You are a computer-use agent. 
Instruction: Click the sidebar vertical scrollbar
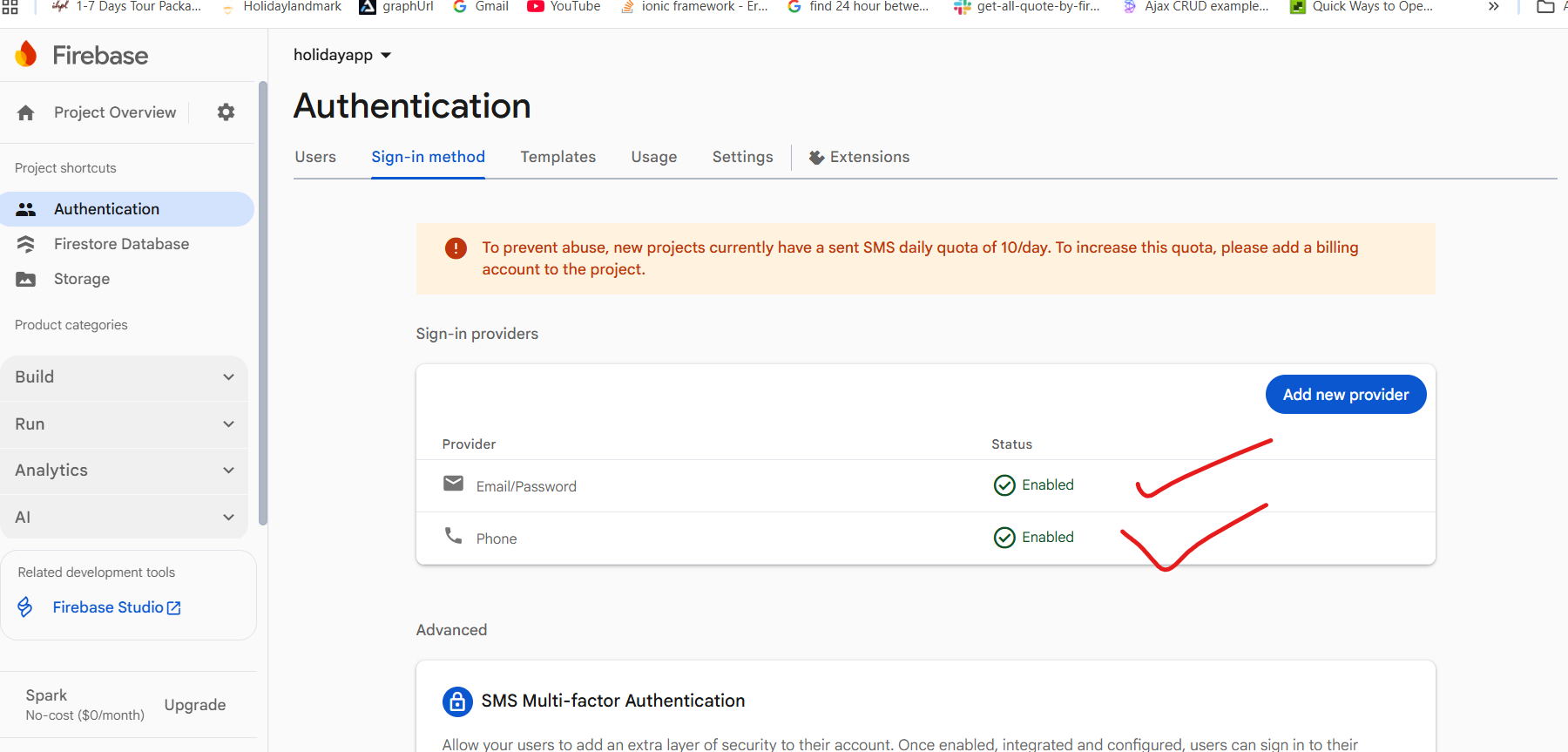coord(263,305)
